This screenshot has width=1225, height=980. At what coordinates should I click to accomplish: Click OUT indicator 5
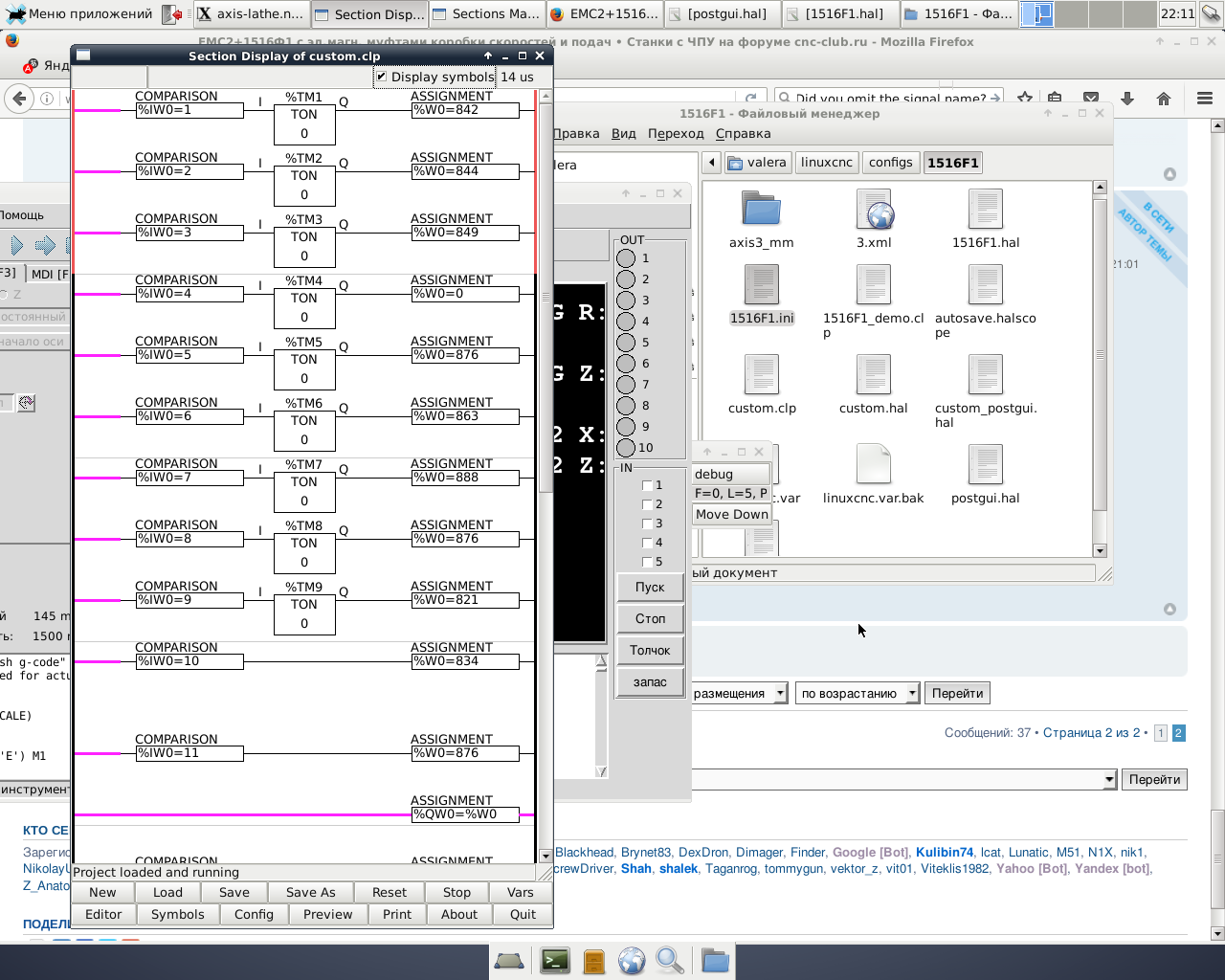coord(626,343)
